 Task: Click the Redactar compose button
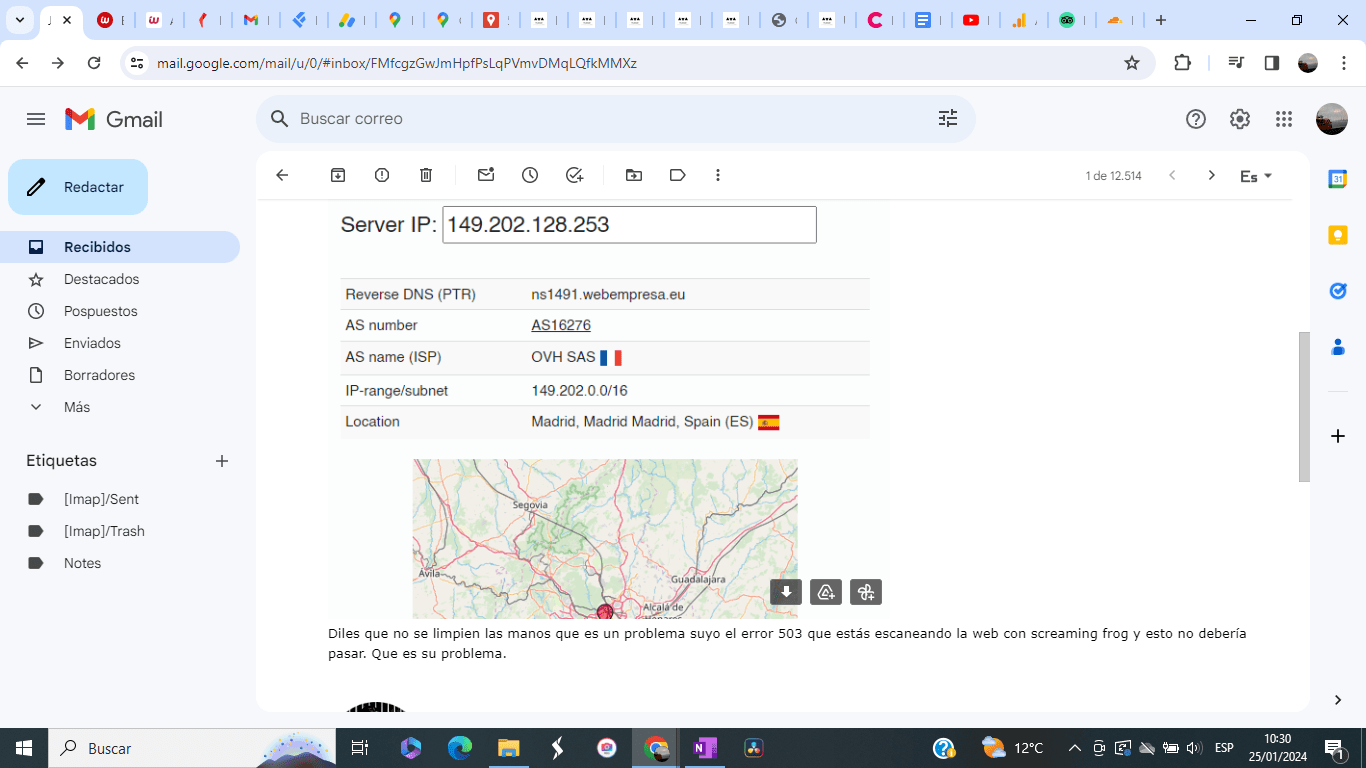click(78, 187)
